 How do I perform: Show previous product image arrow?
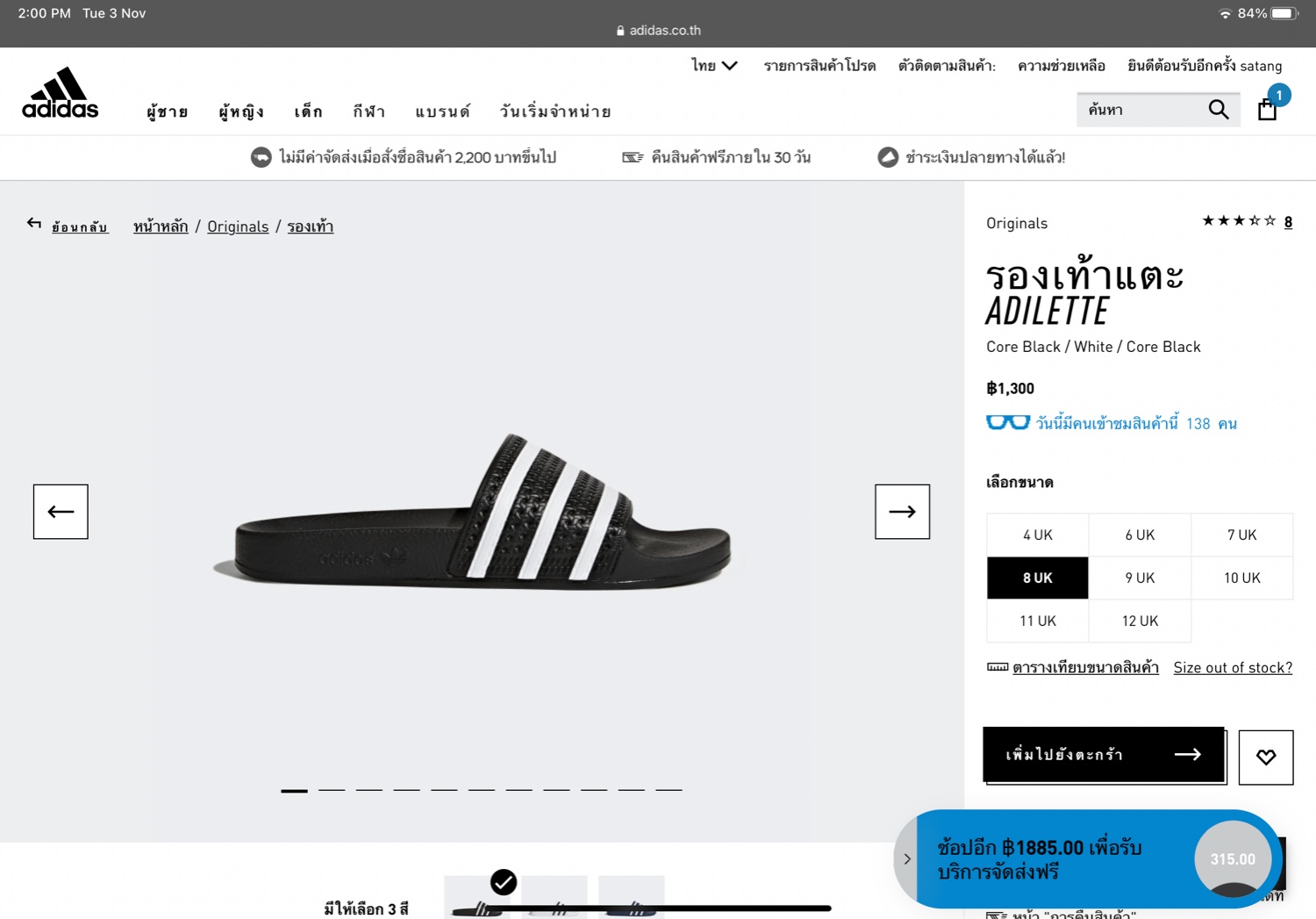(x=61, y=511)
